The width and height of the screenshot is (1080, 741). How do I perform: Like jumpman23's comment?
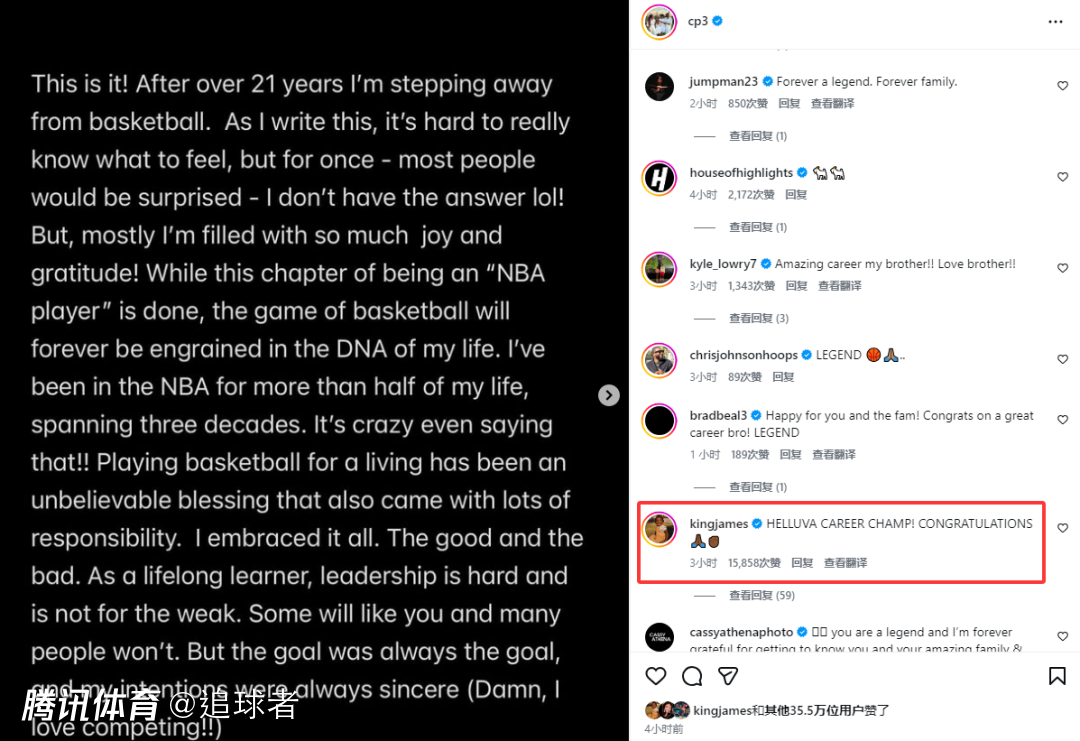point(1062,85)
